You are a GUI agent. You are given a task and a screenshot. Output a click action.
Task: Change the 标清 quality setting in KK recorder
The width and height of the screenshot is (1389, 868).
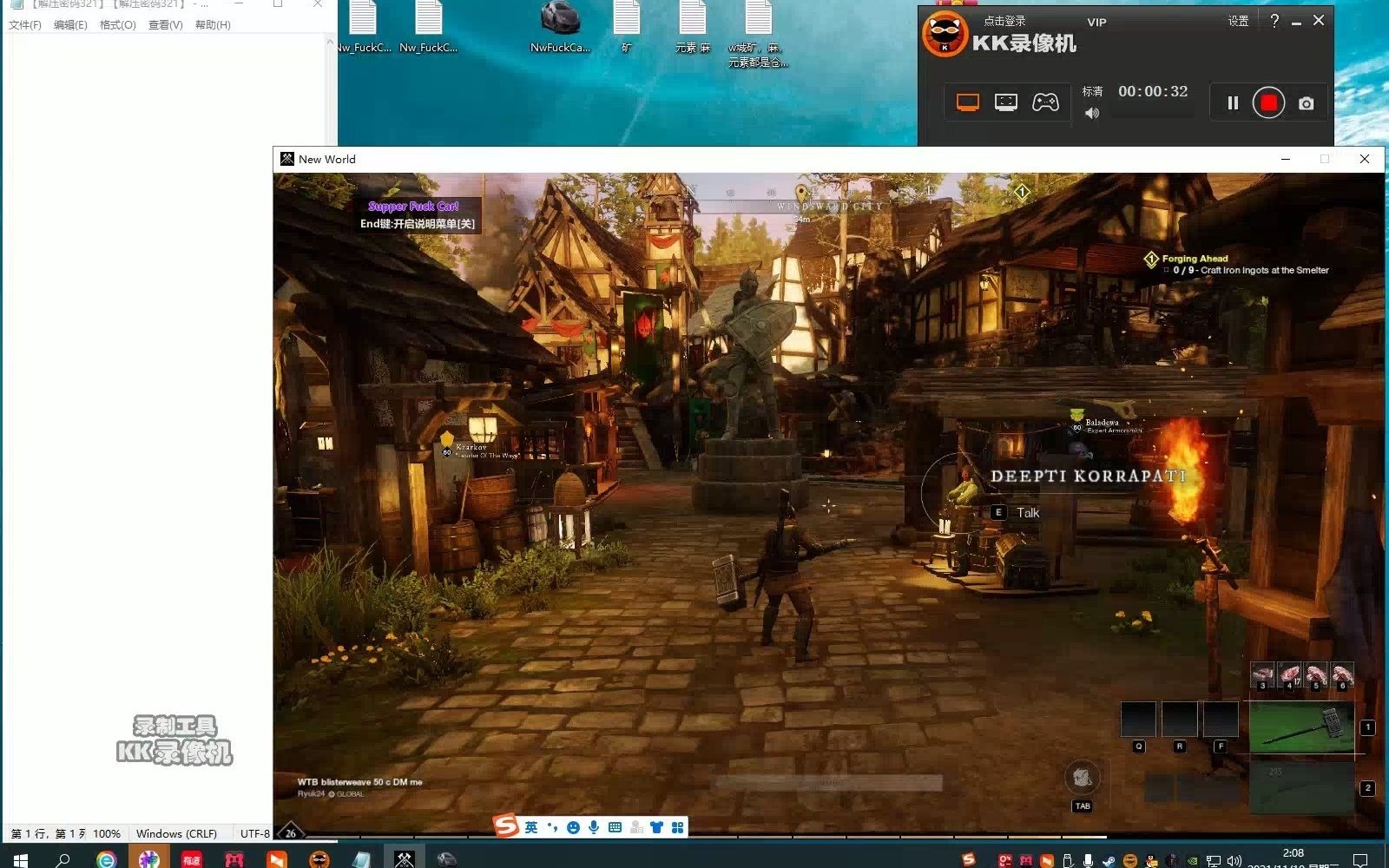[x=1092, y=91]
